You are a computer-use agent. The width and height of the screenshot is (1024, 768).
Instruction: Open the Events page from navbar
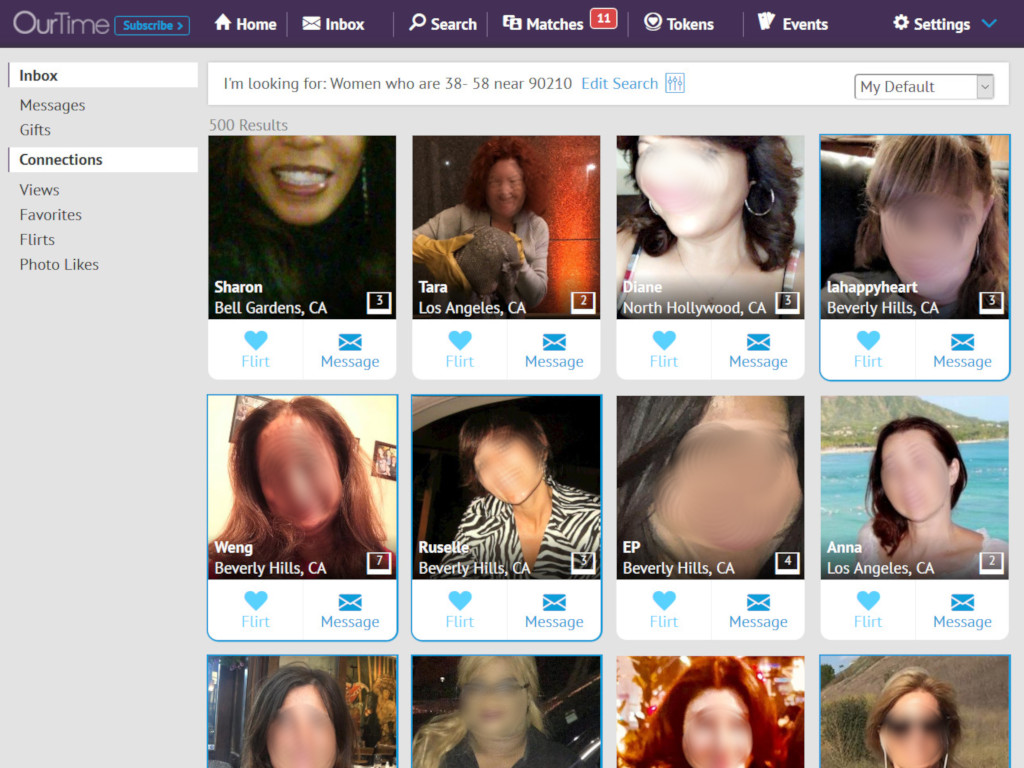click(793, 24)
